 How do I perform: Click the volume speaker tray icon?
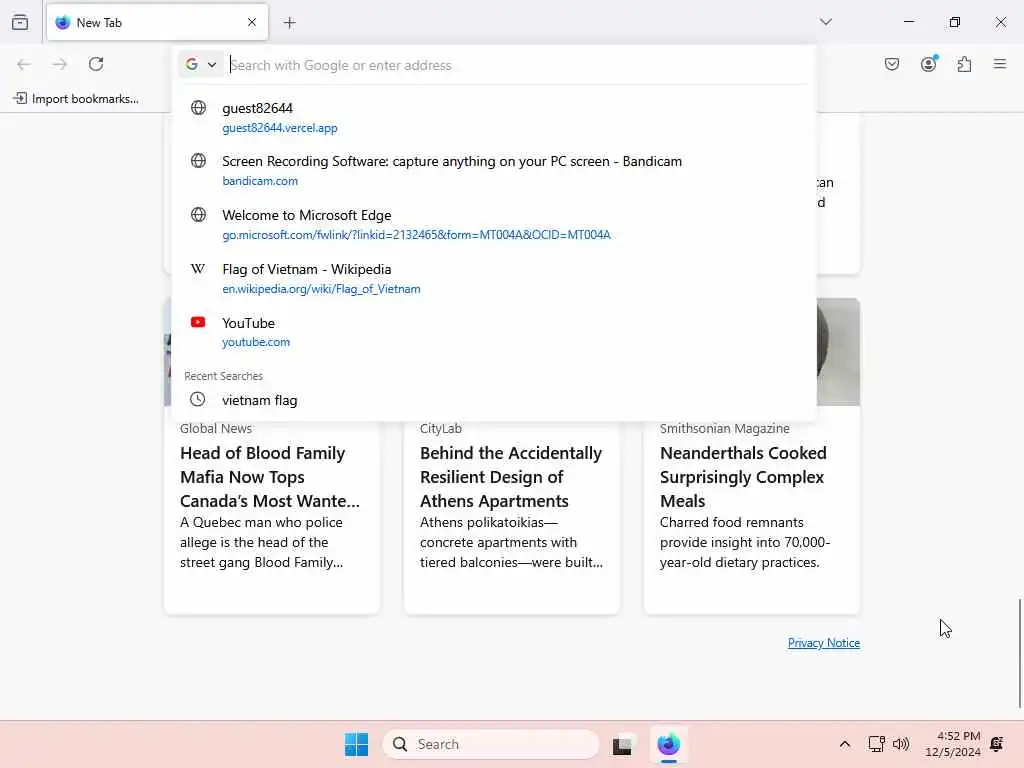901,744
